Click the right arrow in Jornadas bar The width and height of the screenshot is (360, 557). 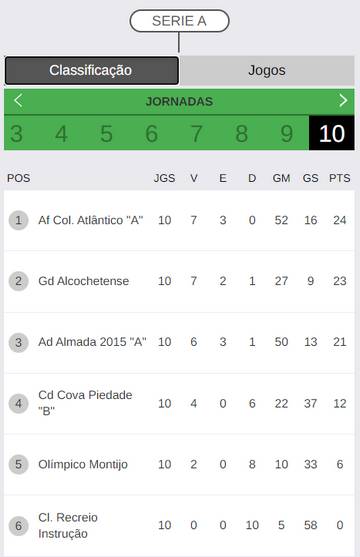pyautogui.click(x=343, y=101)
